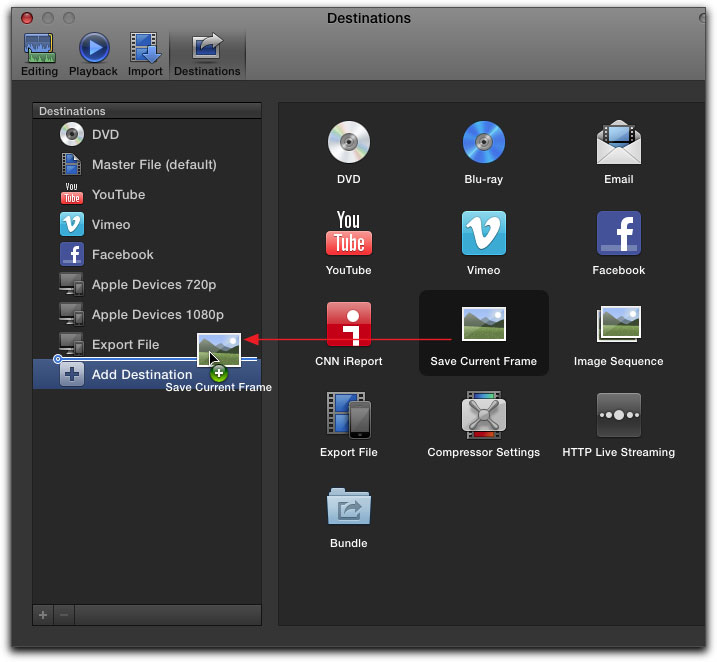Click the Master File filmstrip icon
The height and width of the screenshot is (662, 717).
[x=72, y=165]
